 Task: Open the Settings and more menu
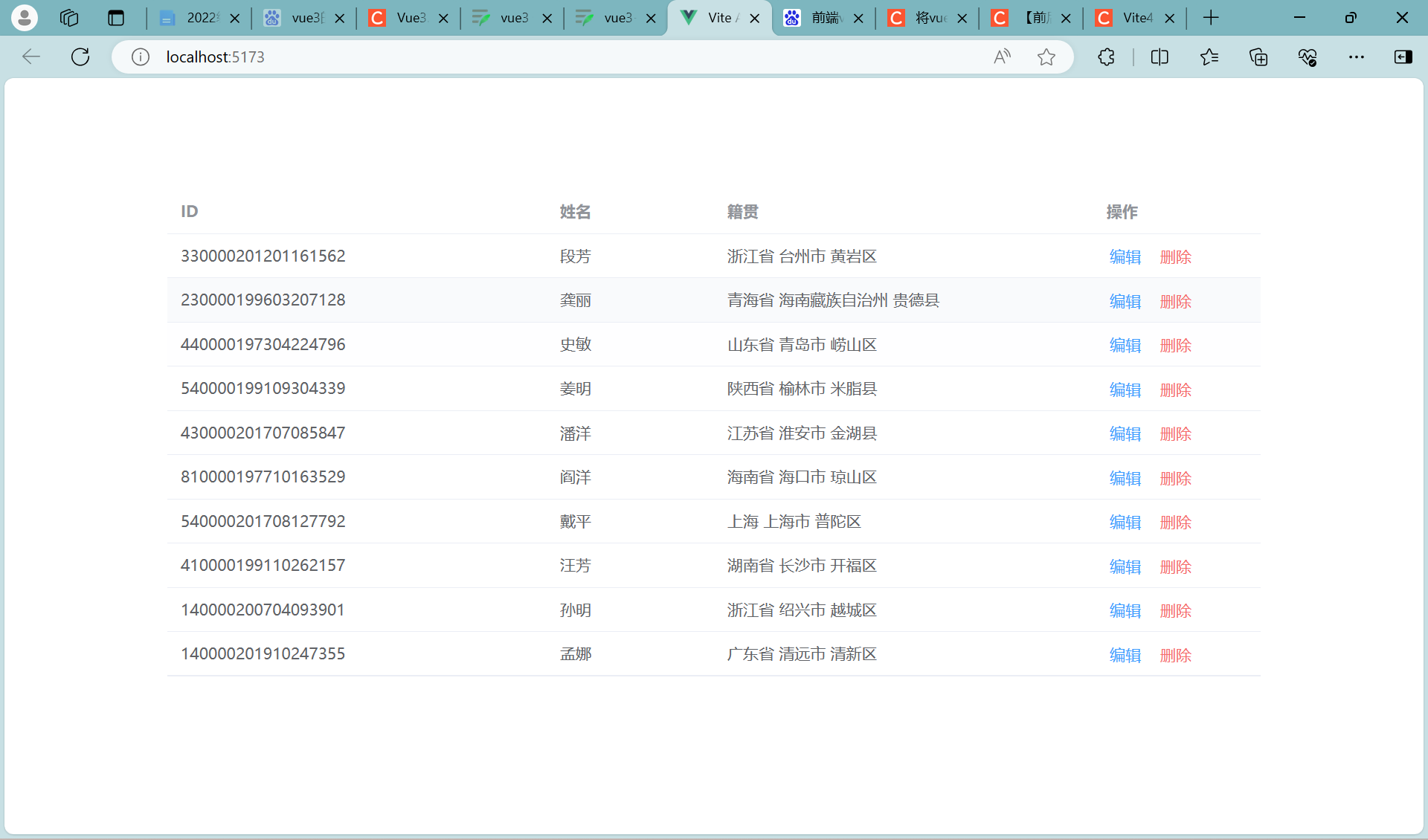click(x=1357, y=56)
